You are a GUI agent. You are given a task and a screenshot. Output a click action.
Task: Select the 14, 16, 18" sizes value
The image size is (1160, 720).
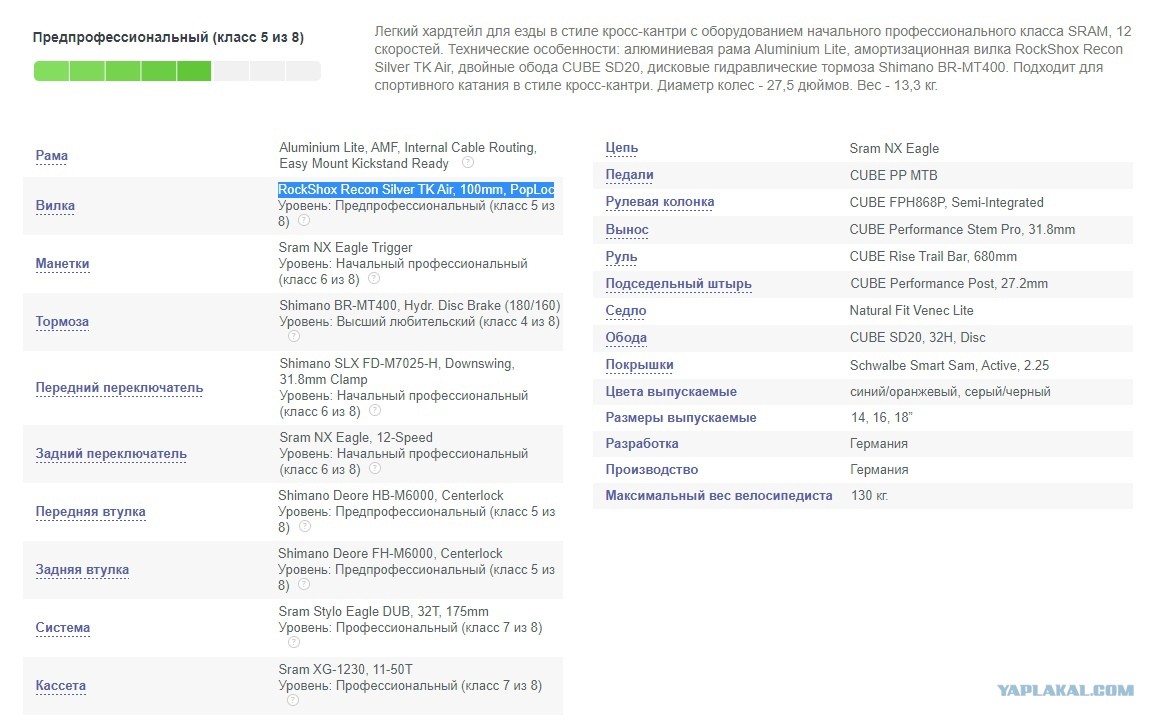(x=881, y=417)
